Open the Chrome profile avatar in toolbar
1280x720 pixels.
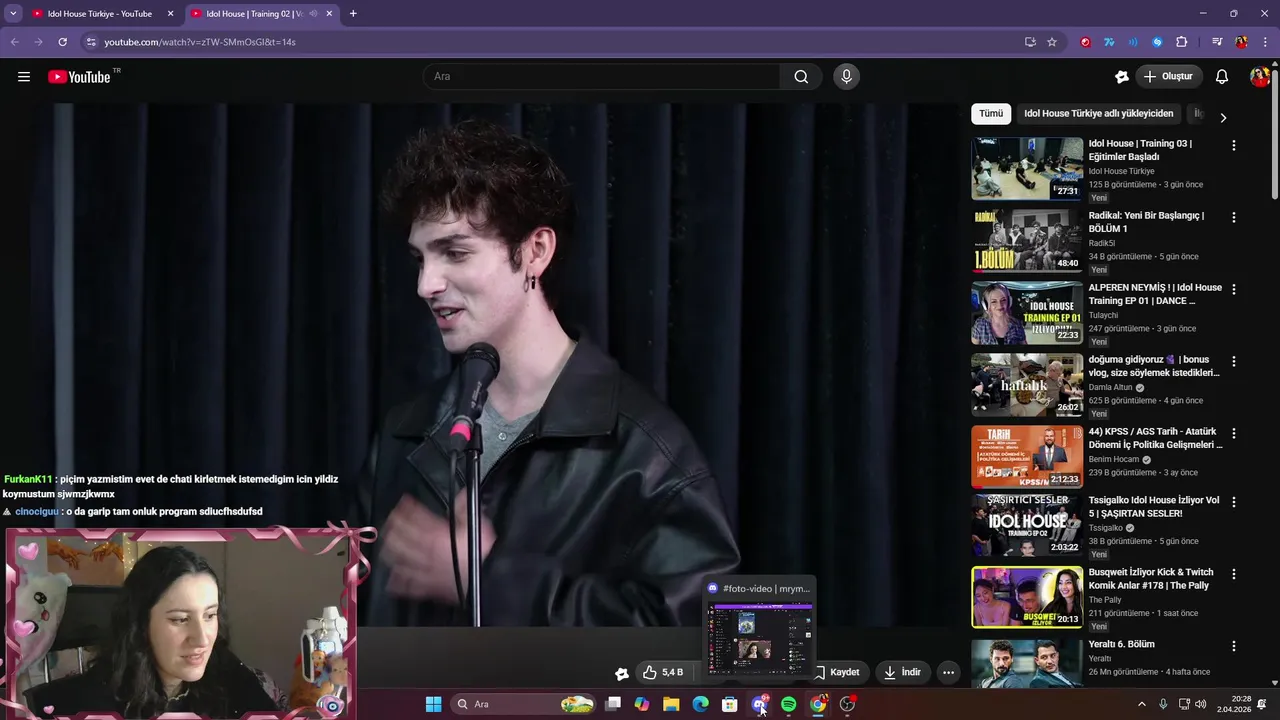(x=1241, y=42)
